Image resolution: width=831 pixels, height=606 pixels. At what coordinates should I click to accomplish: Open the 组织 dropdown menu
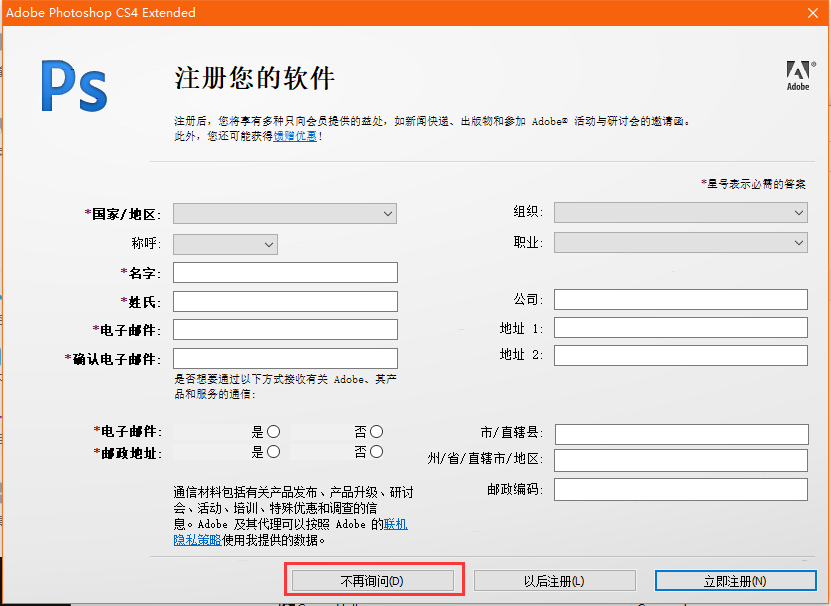coord(680,212)
